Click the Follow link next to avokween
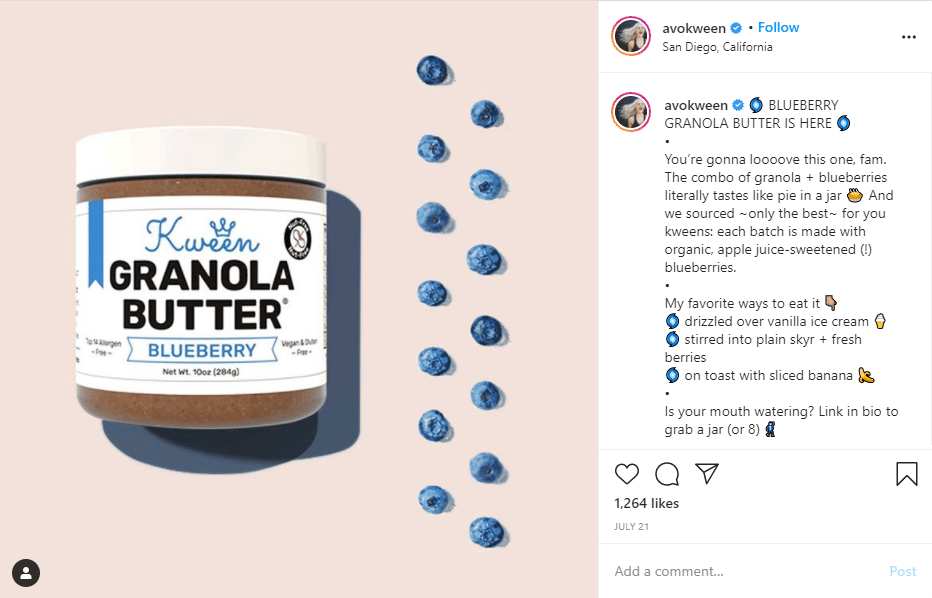This screenshot has width=932, height=598. click(x=778, y=27)
